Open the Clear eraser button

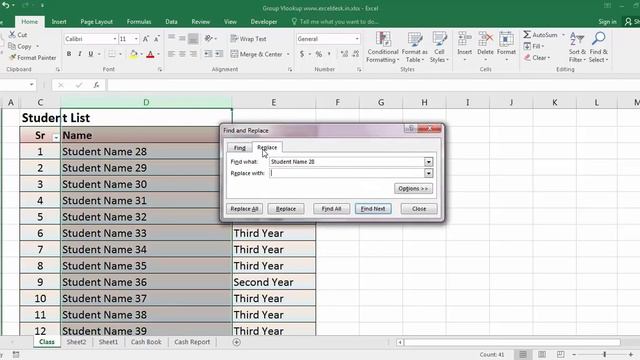(536, 58)
